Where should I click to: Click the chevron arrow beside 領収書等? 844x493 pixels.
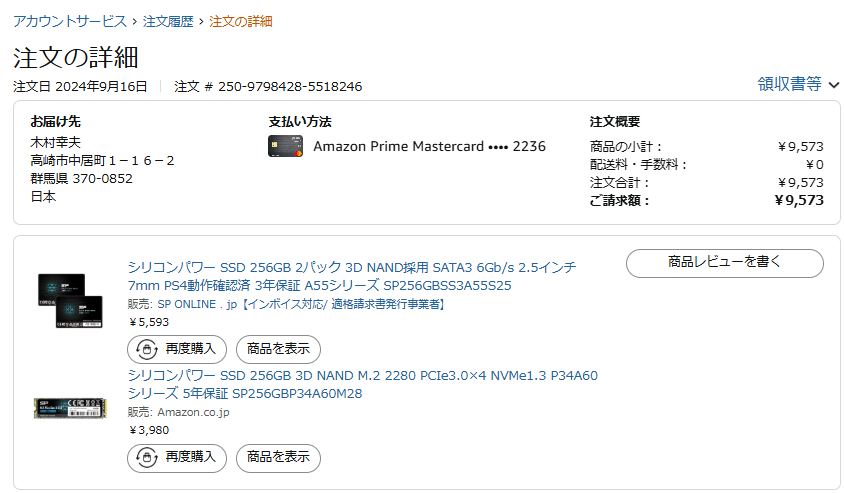(834, 86)
